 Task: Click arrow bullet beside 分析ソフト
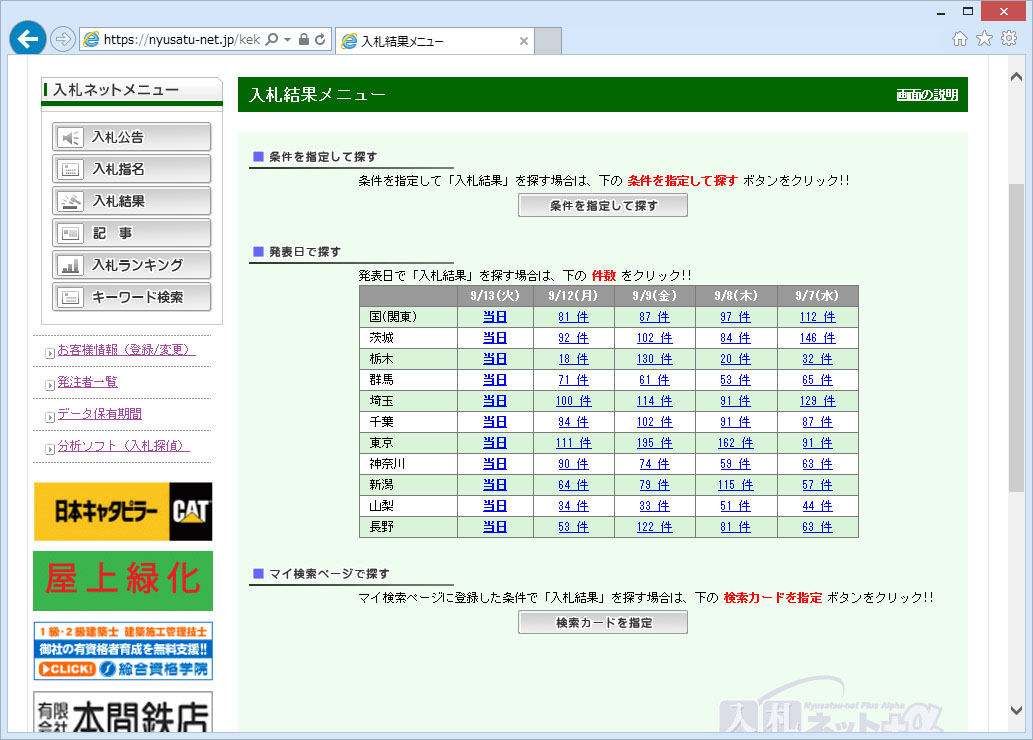[49, 449]
